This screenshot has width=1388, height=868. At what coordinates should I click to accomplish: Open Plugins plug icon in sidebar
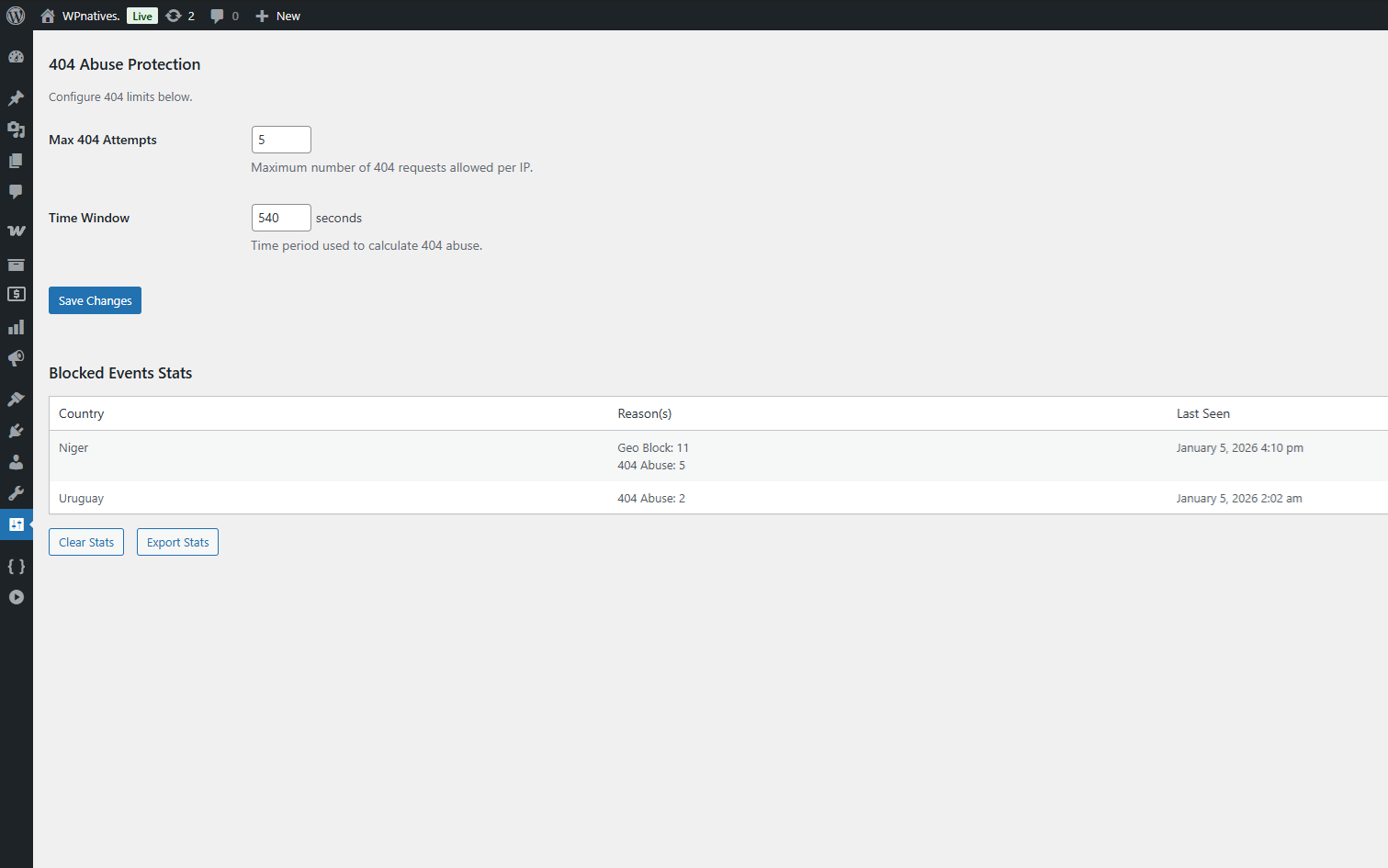click(x=17, y=431)
